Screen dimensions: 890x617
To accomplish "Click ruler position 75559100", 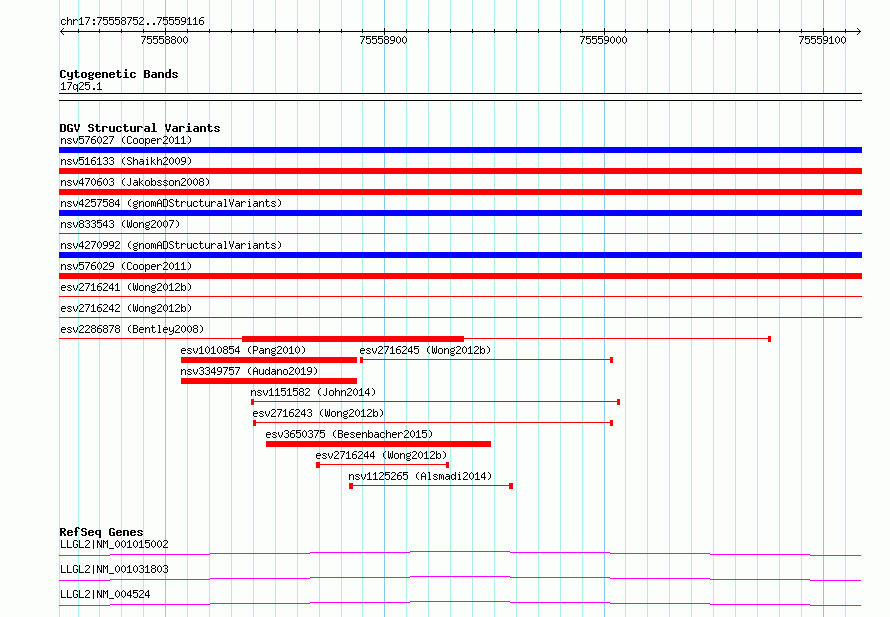I will click(822, 40).
